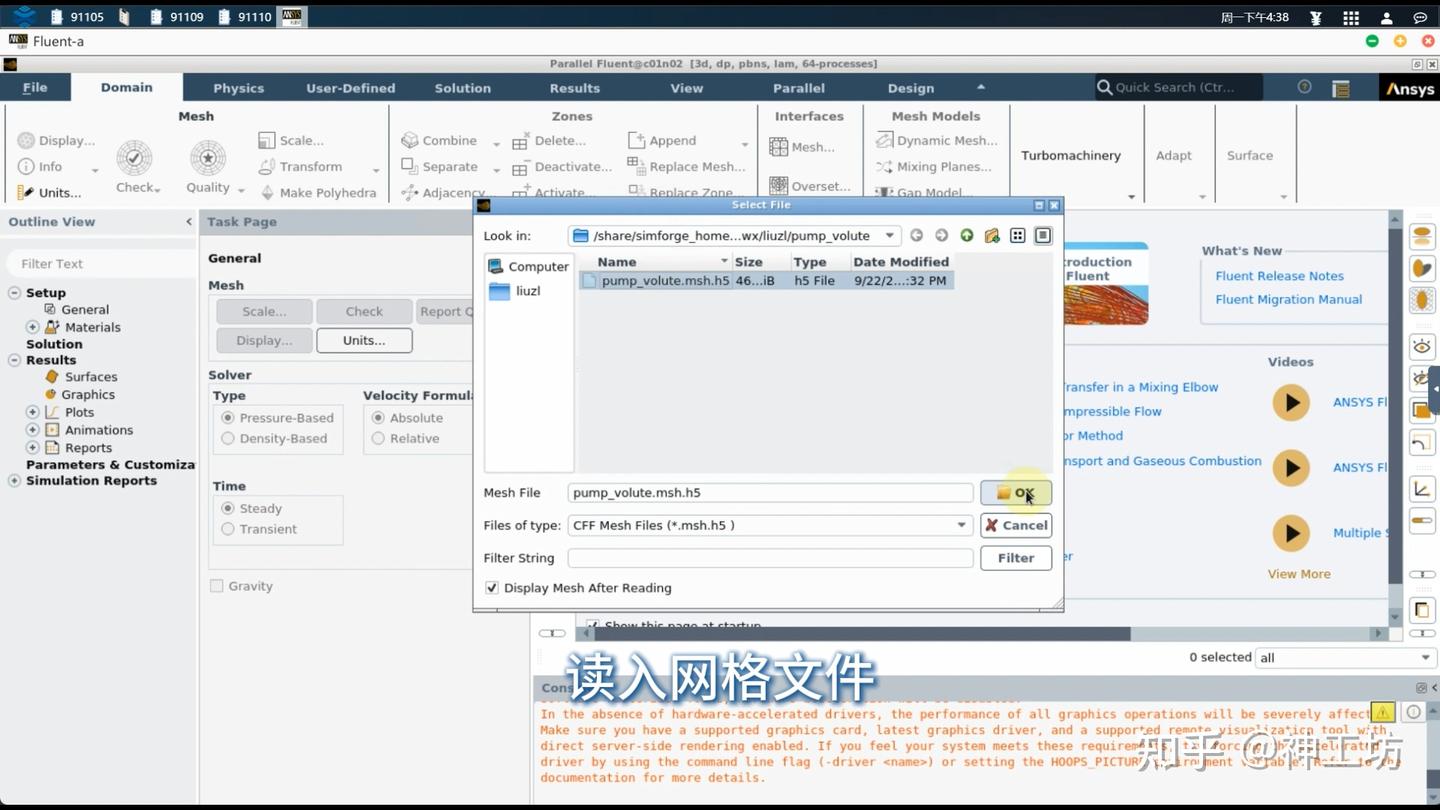Open Dynamic Mesh in Mesh Models
Screen dimensions: 1440x810
(937, 141)
